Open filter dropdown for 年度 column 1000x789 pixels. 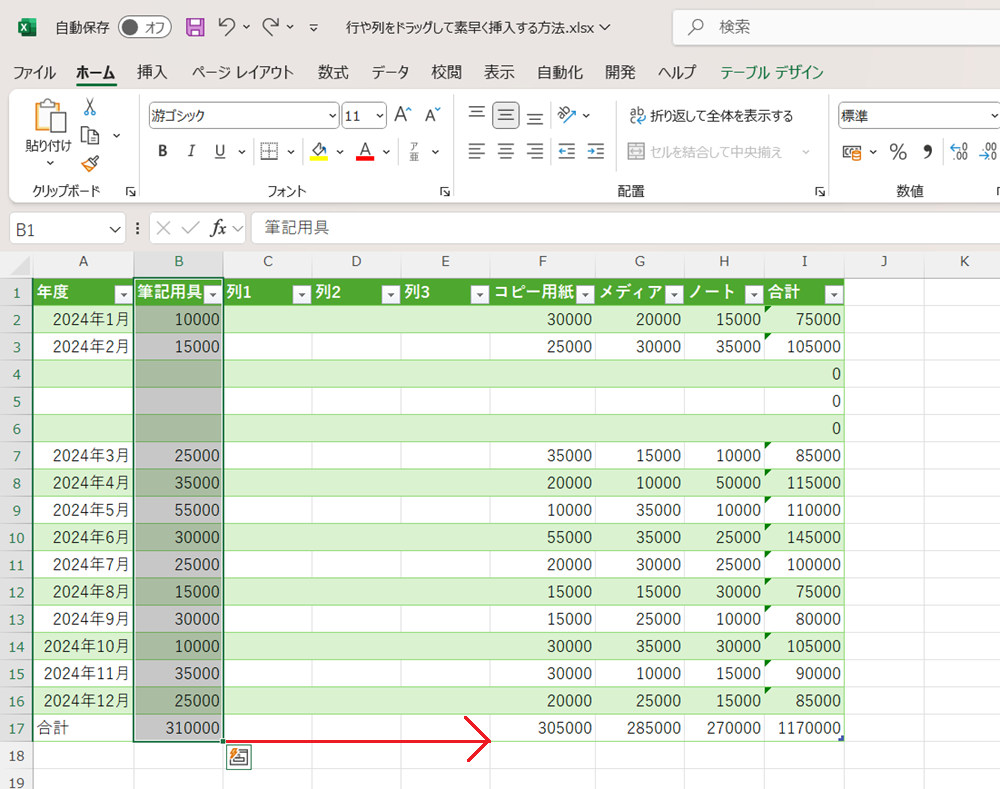(x=123, y=294)
